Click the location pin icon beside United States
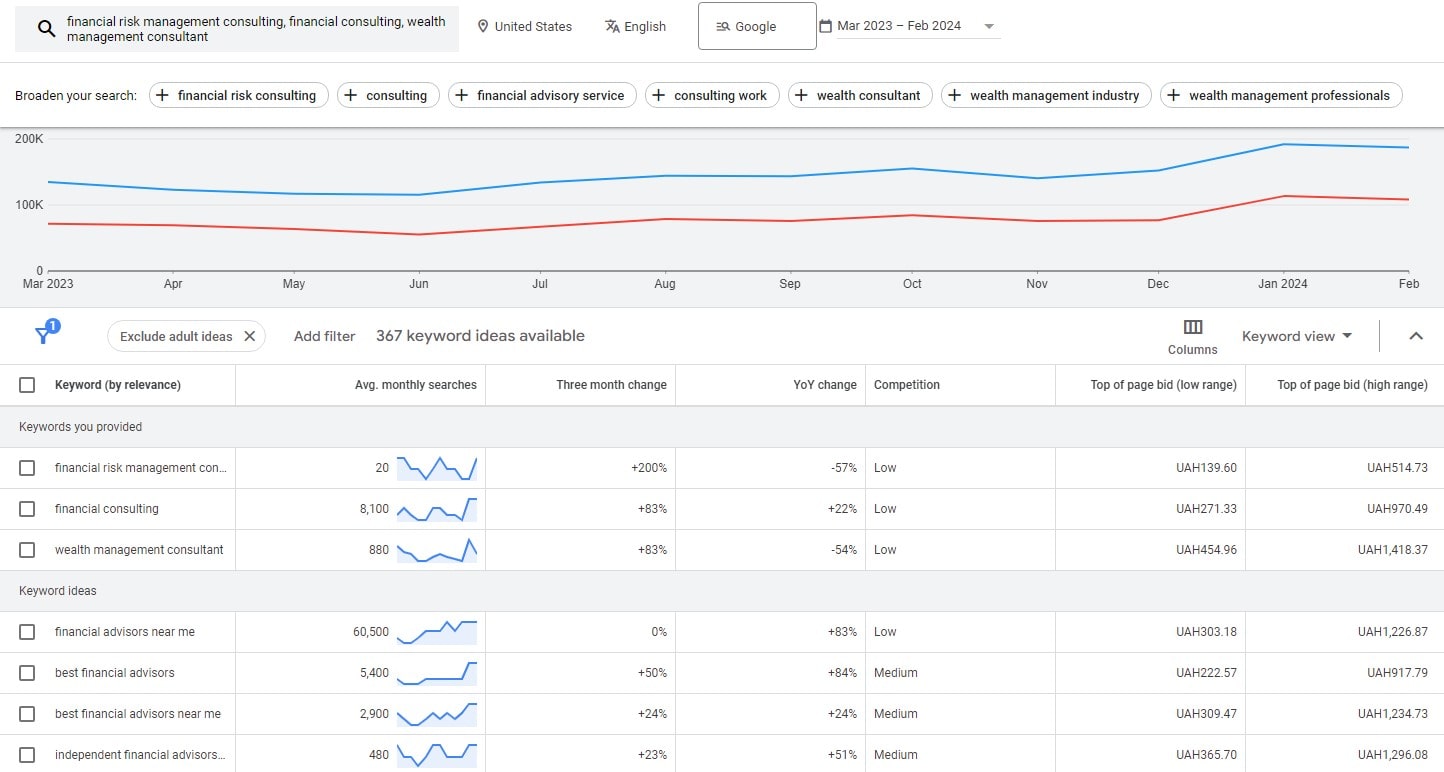Viewport: 1444px width, 772px height. click(x=483, y=26)
